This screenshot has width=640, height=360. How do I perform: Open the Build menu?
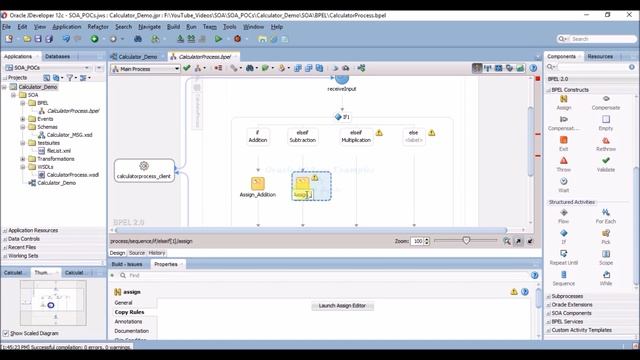tap(173, 27)
